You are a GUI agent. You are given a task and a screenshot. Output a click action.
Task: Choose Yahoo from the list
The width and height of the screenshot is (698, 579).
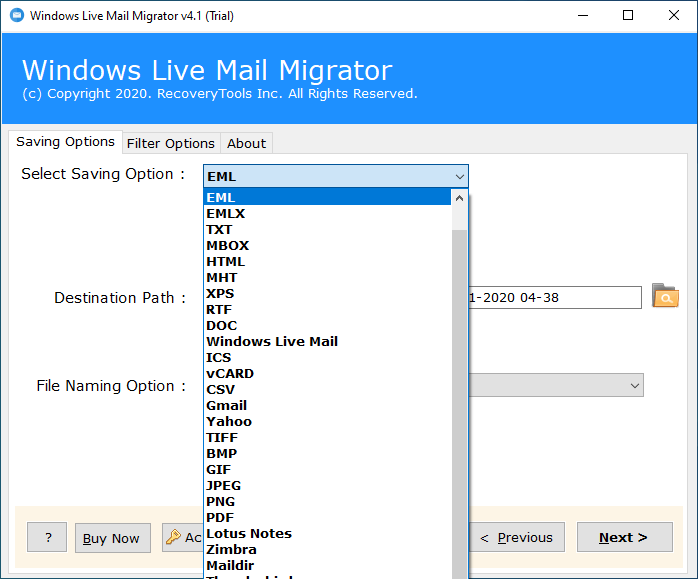(x=327, y=422)
